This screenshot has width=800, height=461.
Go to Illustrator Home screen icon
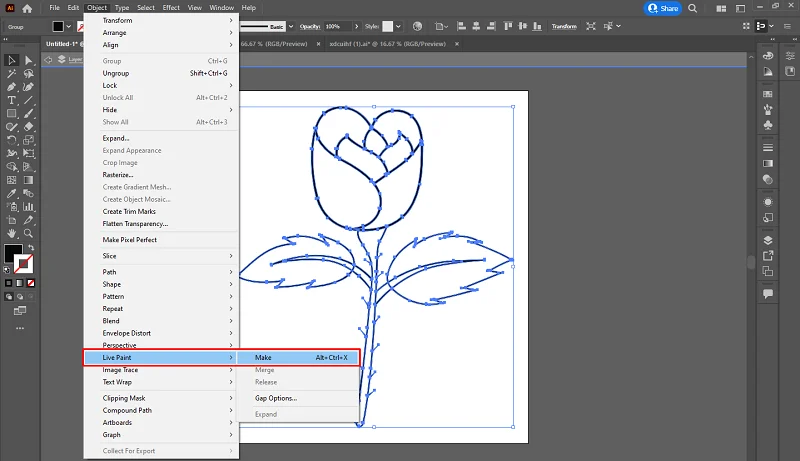[27, 8]
